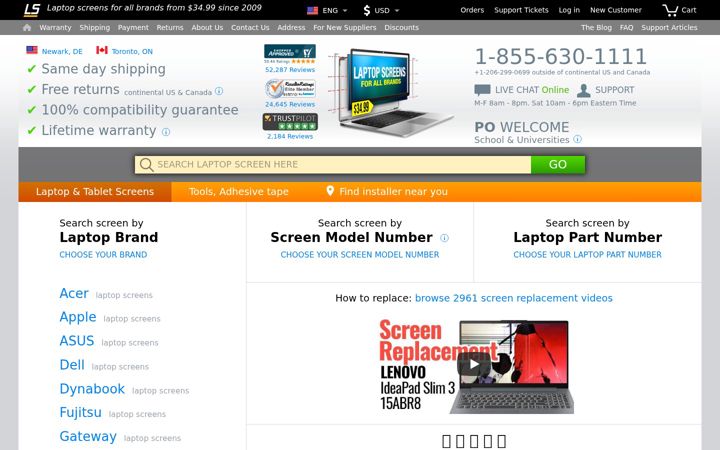Open Shipping menu item
Screen dimensions: 720x450
pyautogui.click(x=95, y=28)
